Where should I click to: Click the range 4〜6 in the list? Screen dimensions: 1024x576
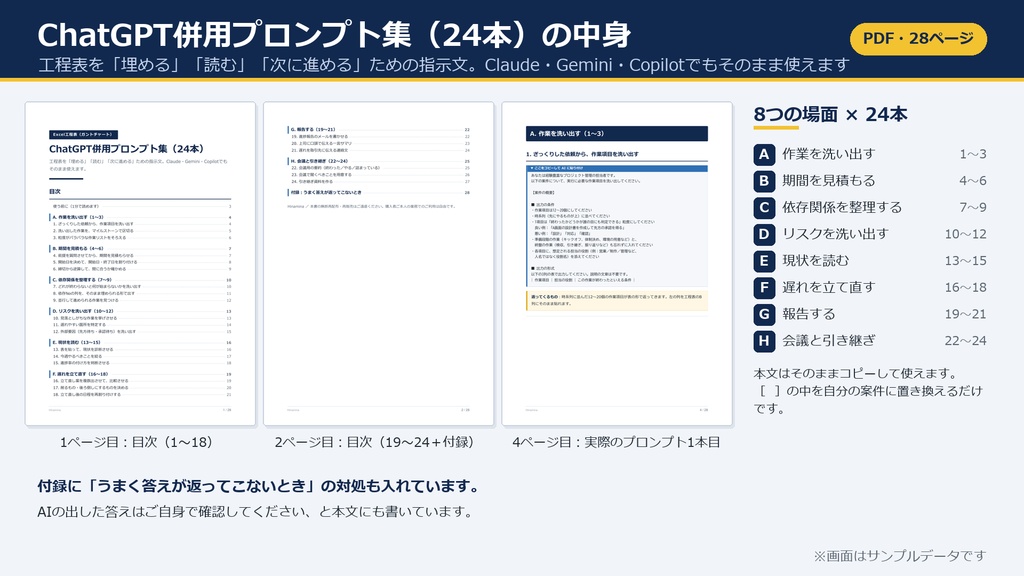[972, 181]
